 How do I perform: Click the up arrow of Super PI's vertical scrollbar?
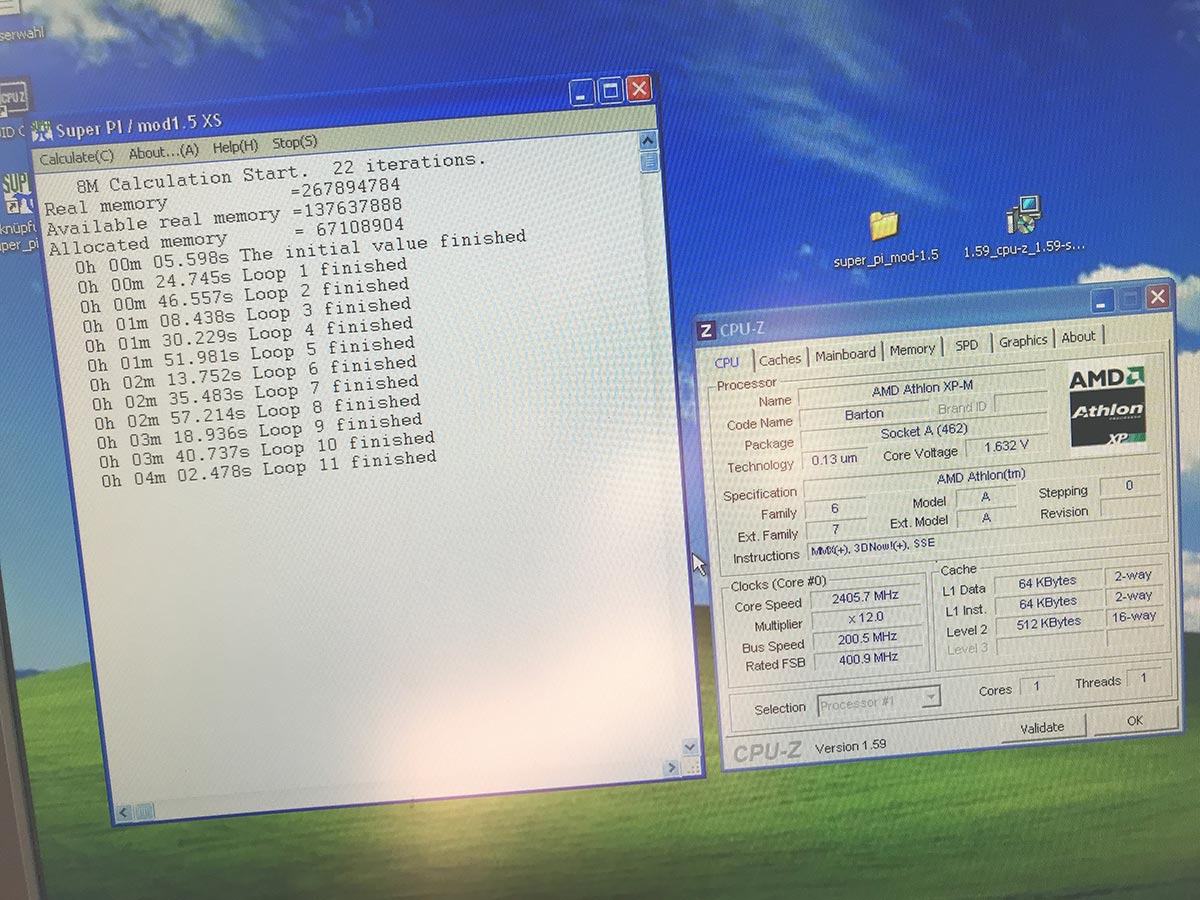click(648, 140)
